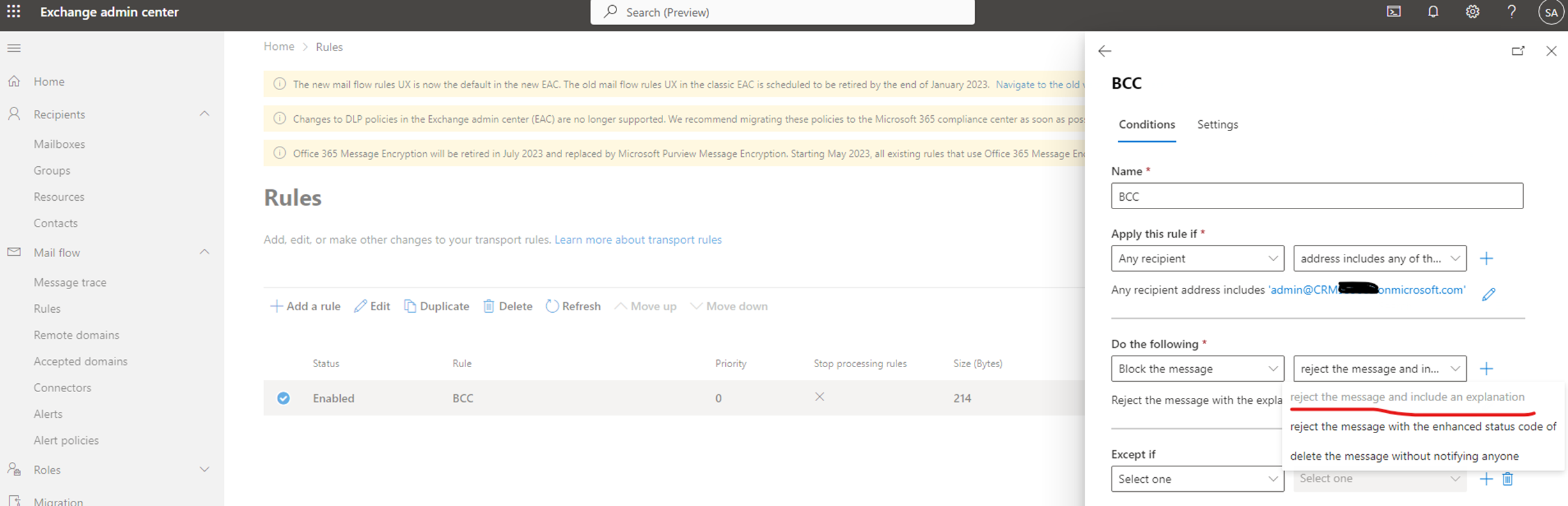Choose reject with enhanced status code option
This screenshot has width=1568, height=506.
(1423, 426)
